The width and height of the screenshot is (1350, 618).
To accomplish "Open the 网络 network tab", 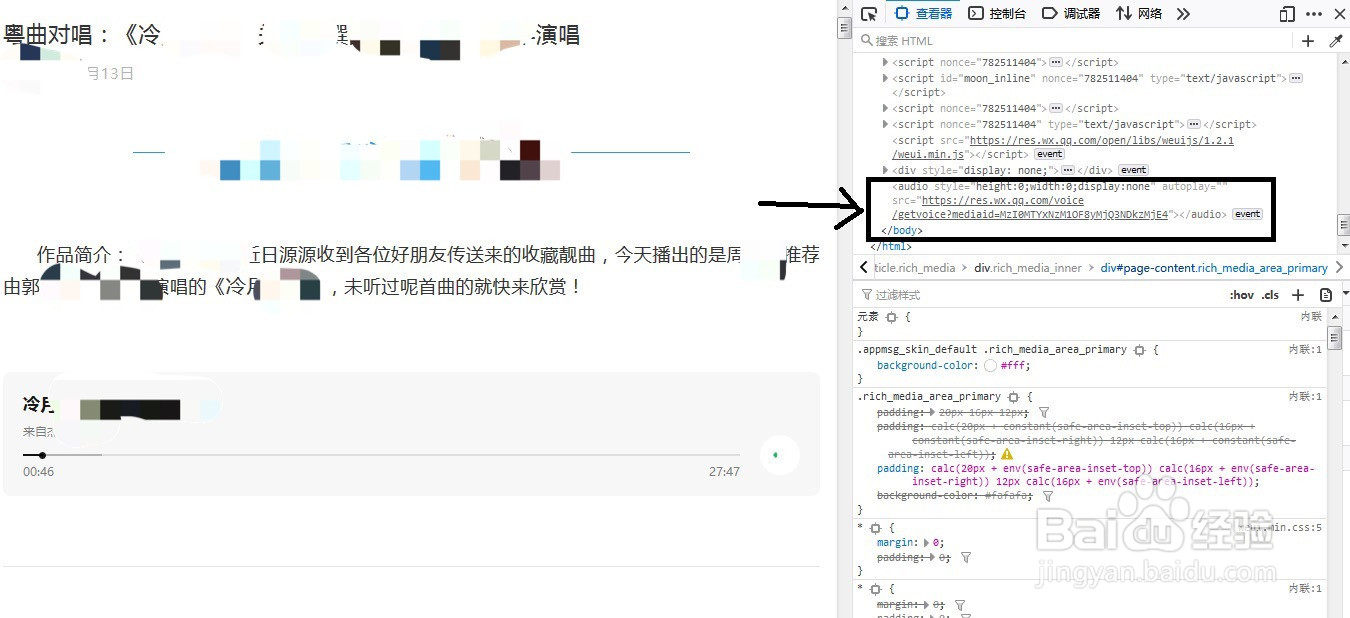I will (x=1139, y=13).
